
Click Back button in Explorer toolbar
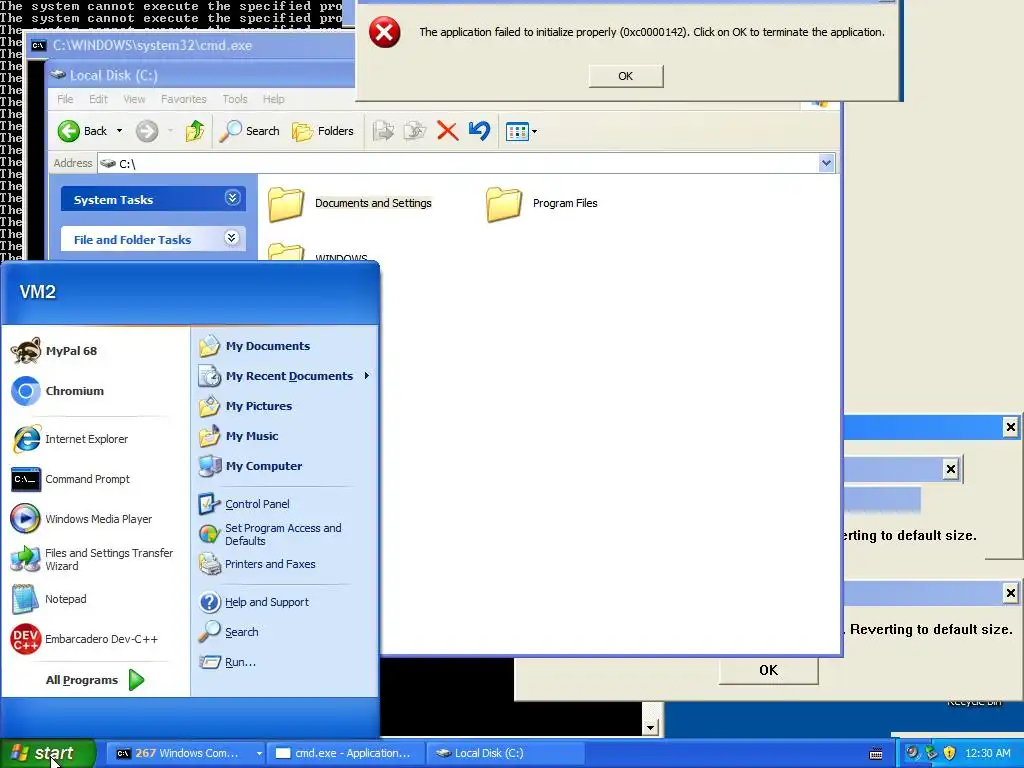(x=82, y=131)
